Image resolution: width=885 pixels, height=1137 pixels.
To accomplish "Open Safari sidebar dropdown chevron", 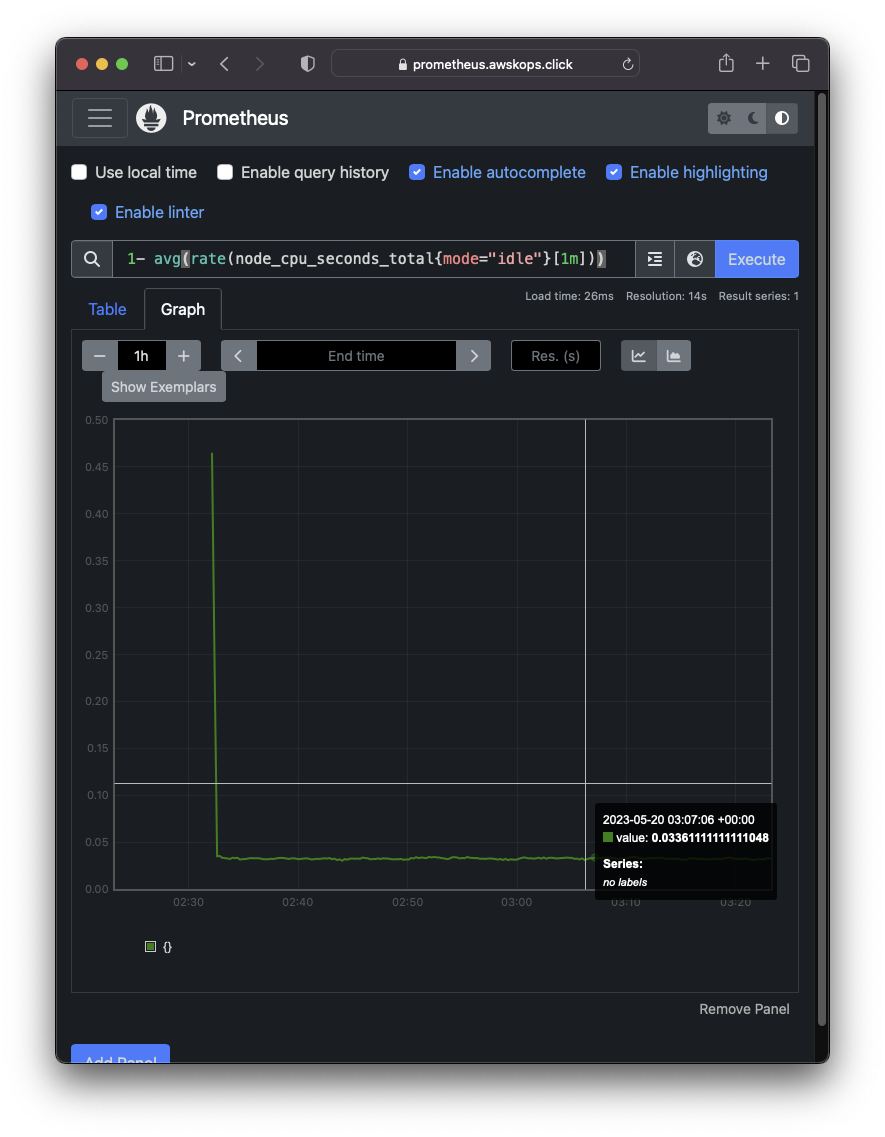I will 192,64.
